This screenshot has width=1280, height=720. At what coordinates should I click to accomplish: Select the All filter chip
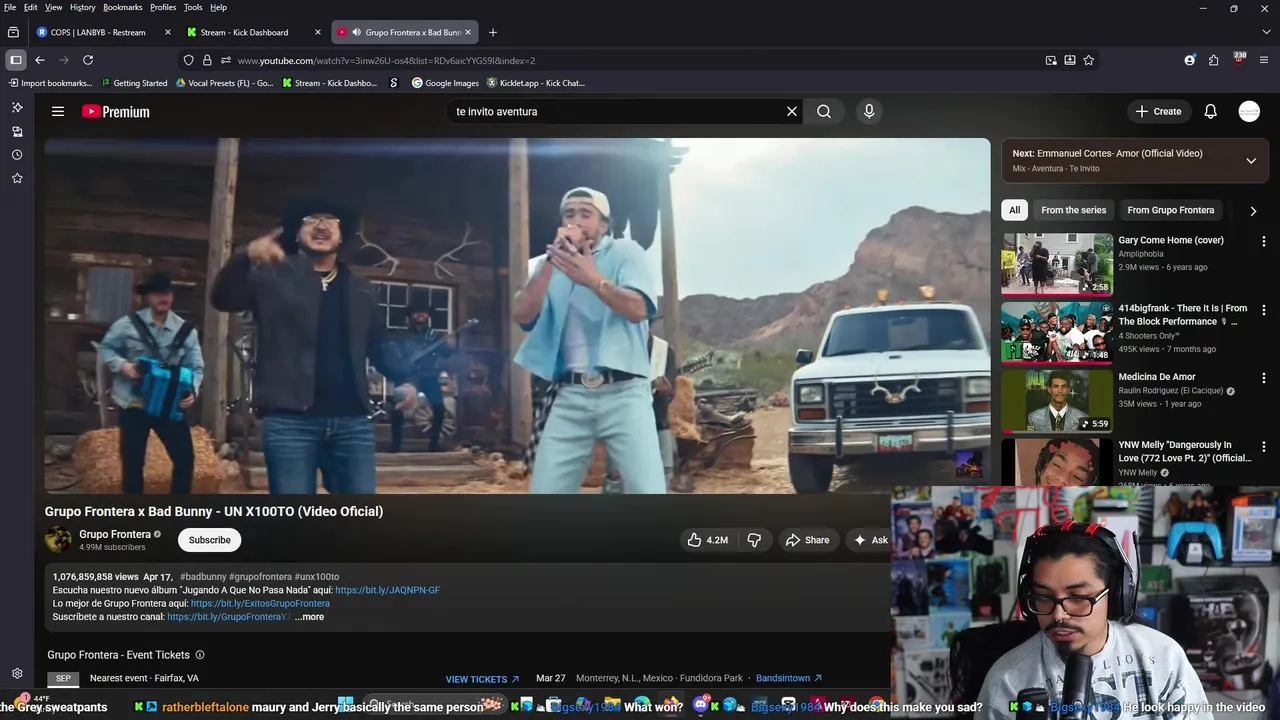[1015, 210]
